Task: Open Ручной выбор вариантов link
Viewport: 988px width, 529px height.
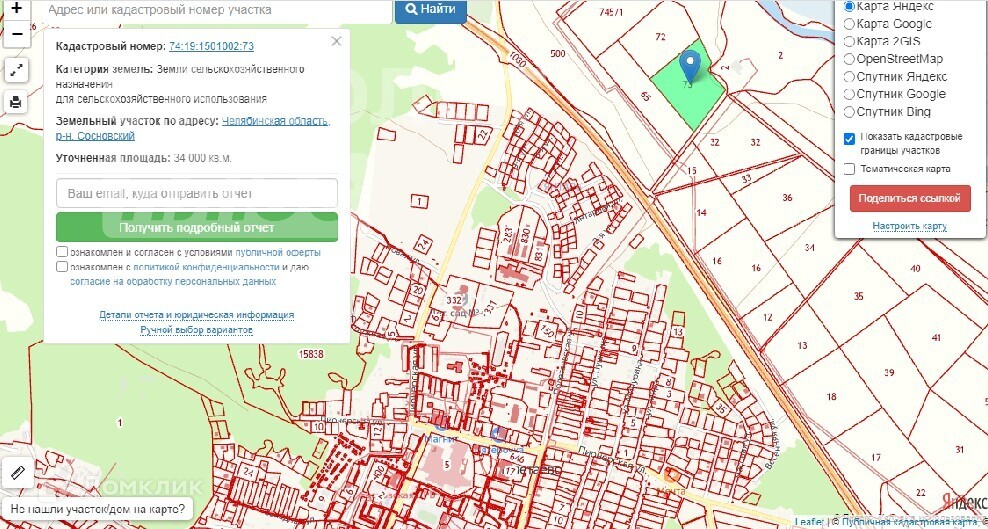Action: (197, 330)
